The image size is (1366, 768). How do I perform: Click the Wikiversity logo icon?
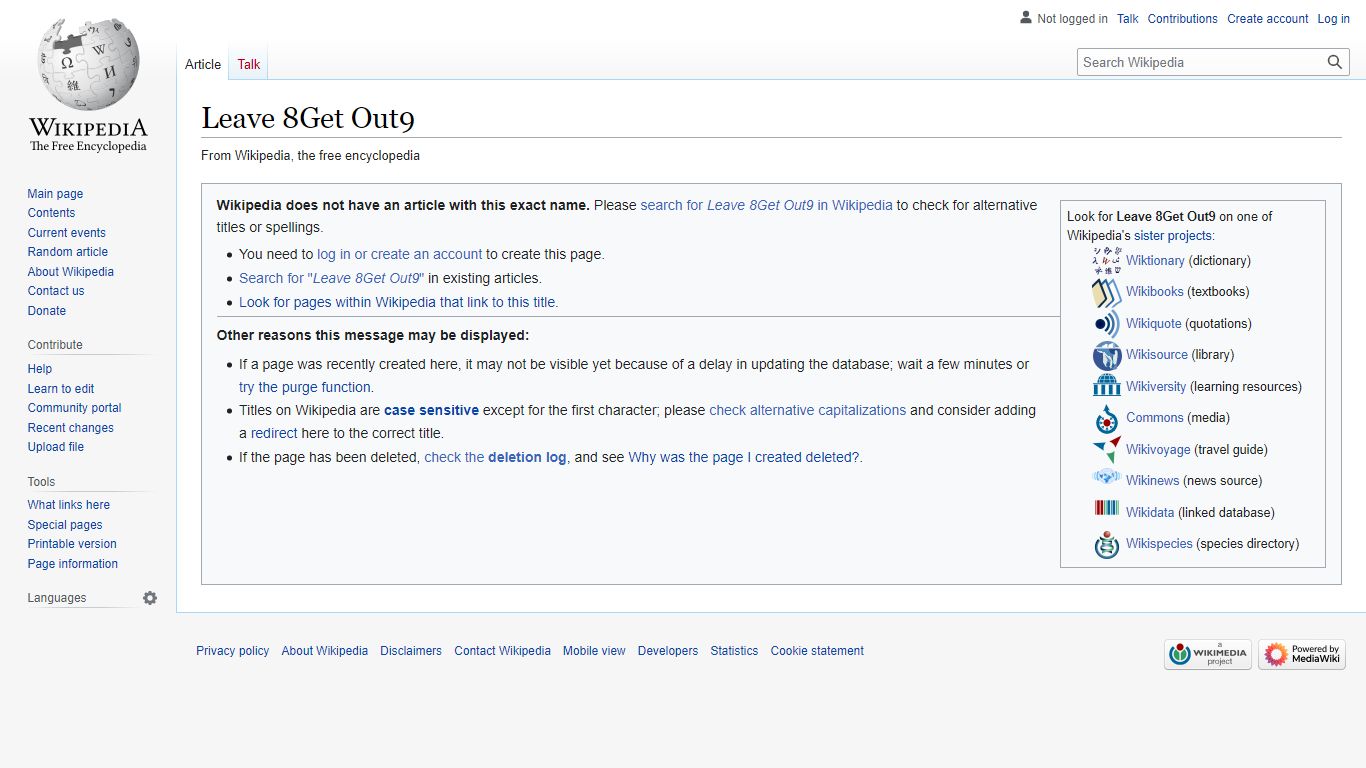[x=1107, y=386]
